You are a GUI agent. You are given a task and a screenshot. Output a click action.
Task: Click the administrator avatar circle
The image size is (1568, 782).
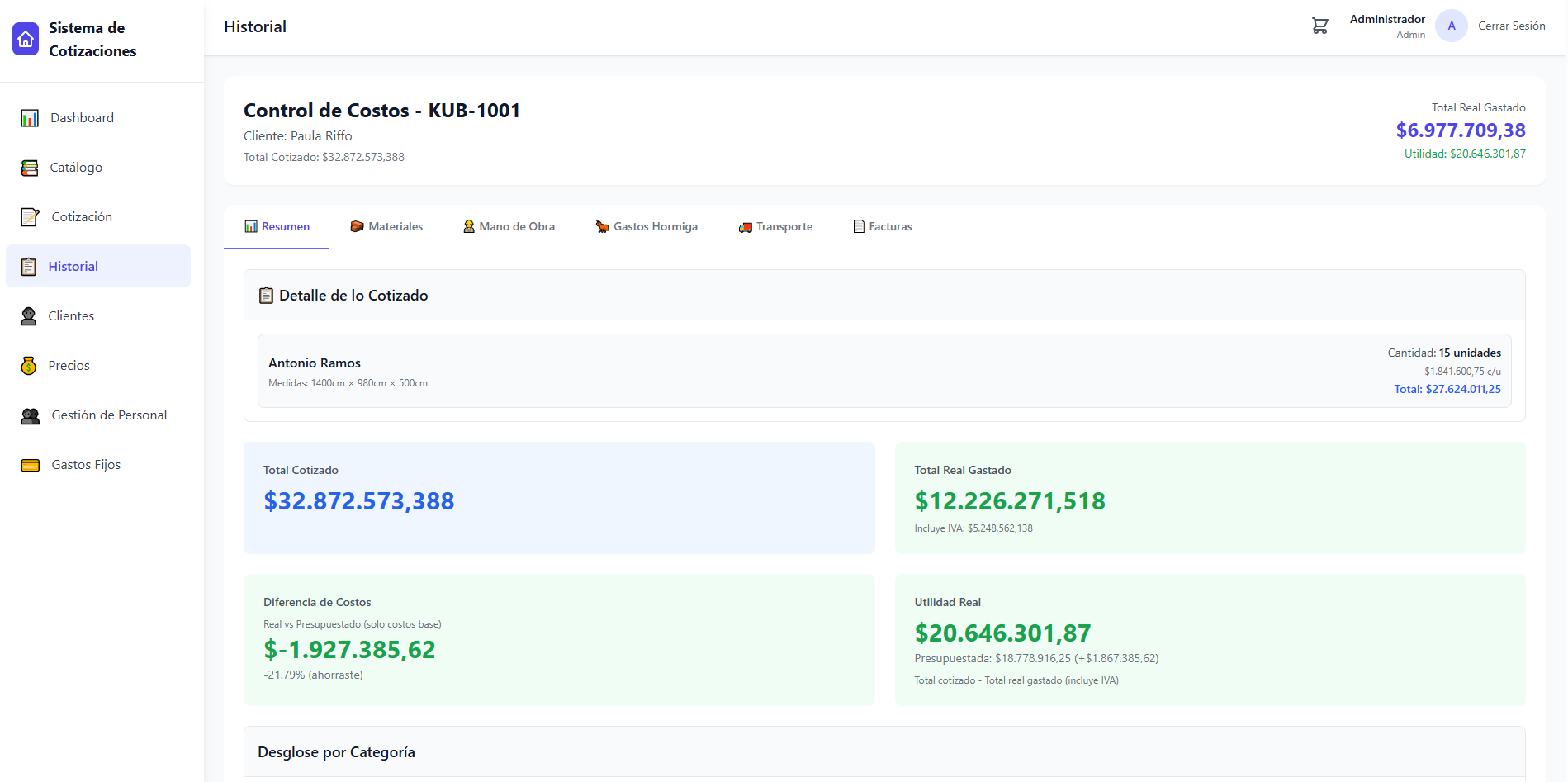click(1451, 26)
